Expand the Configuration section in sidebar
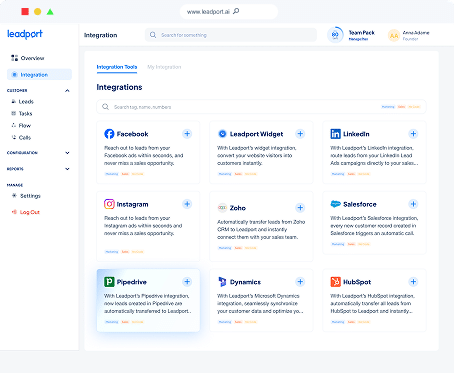The width and height of the screenshot is (454, 373). [67, 153]
